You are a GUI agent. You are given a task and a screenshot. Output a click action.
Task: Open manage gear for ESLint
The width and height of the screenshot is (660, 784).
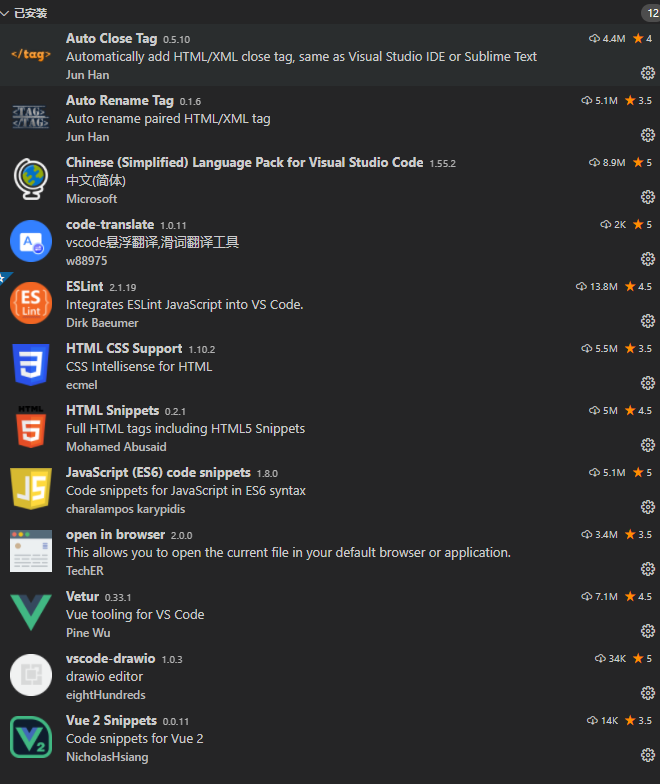click(x=648, y=321)
